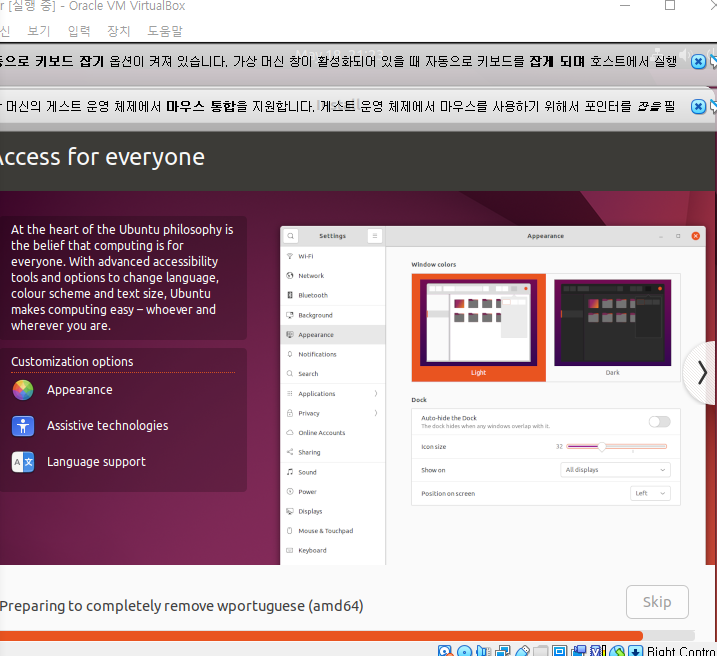Viewport: 717px width, 656px height.
Task: Open the hamburger menu in Settings header
Action: coord(375,236)
